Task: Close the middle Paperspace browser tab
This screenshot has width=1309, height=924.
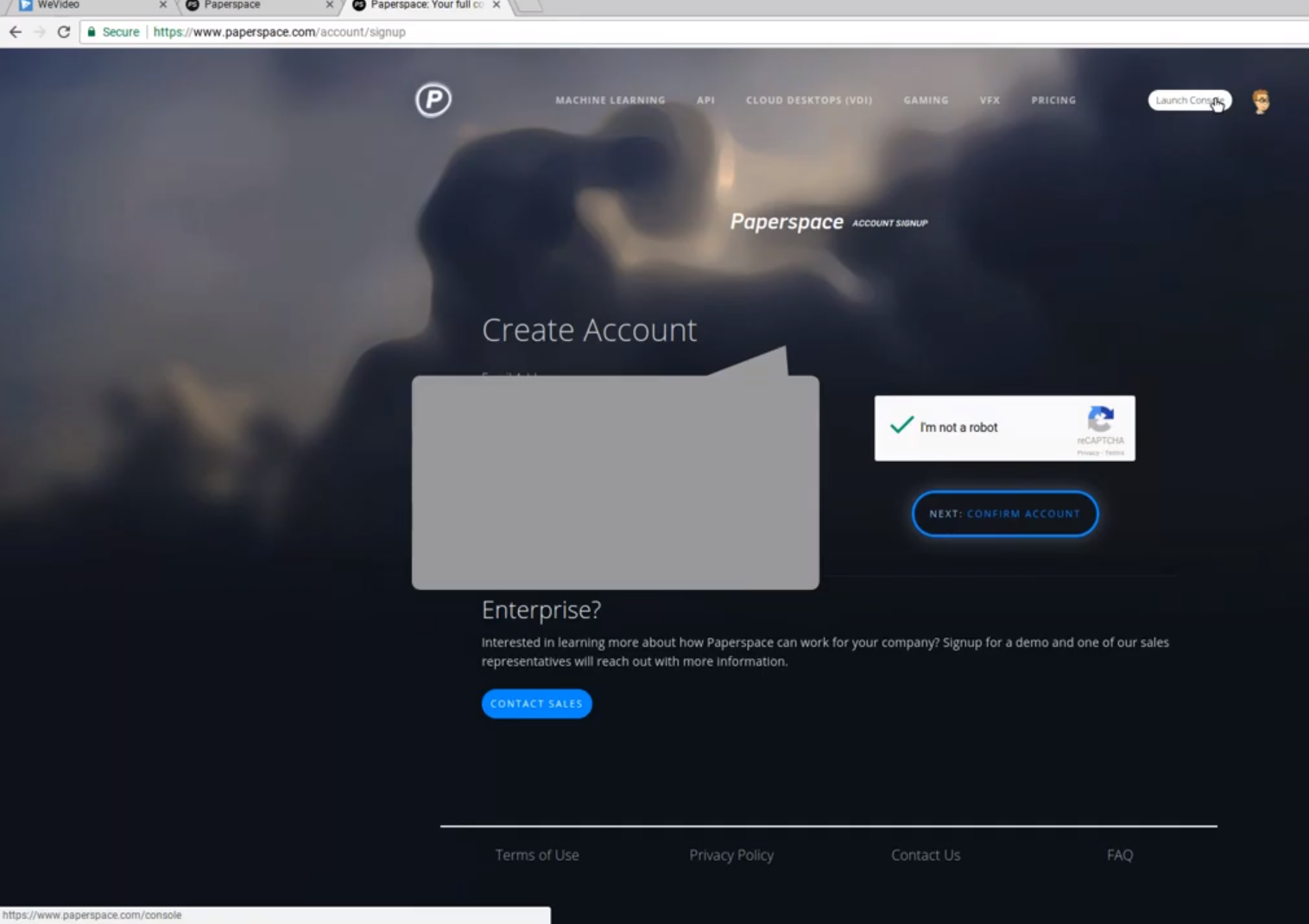Action: 329,4
